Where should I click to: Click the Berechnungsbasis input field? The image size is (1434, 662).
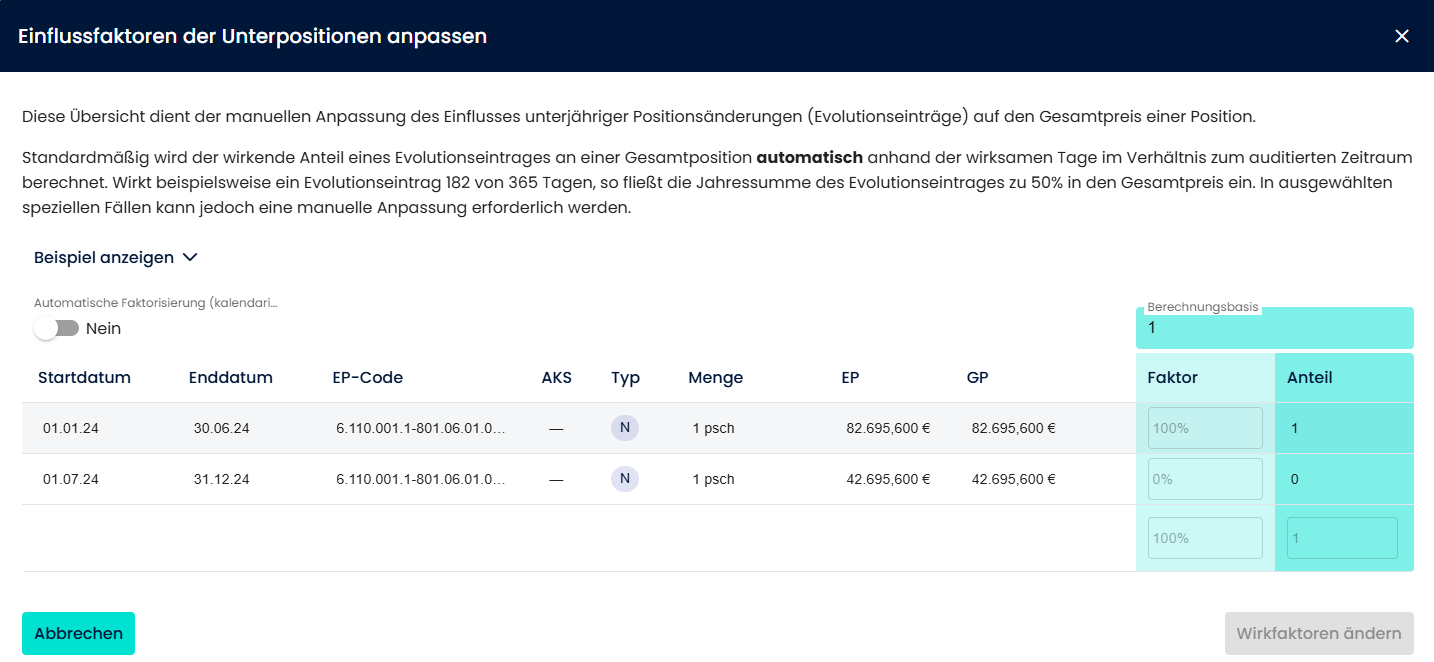[x=1274, y=328]
